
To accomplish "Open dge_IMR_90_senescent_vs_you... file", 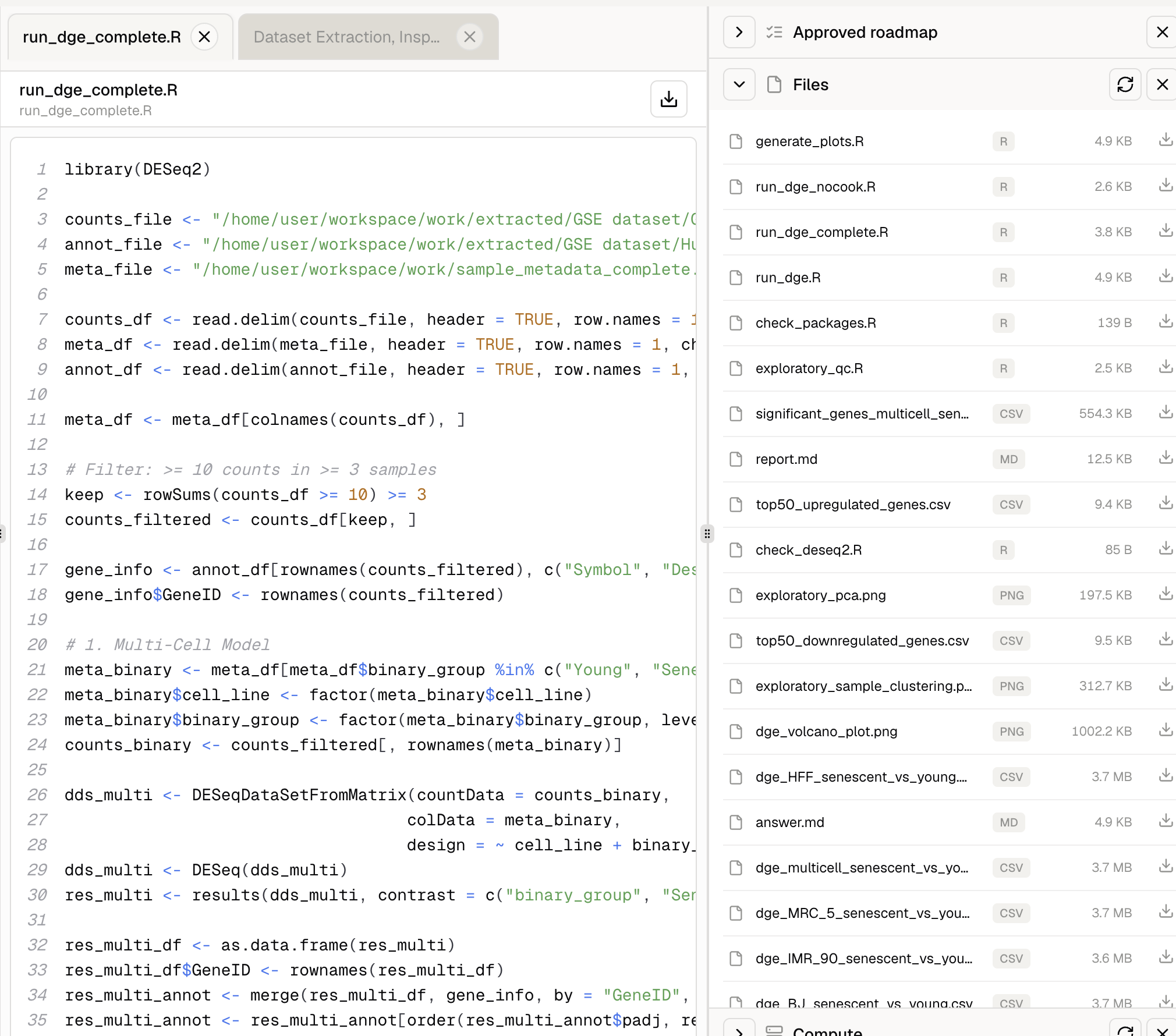I will pos(864,959).
